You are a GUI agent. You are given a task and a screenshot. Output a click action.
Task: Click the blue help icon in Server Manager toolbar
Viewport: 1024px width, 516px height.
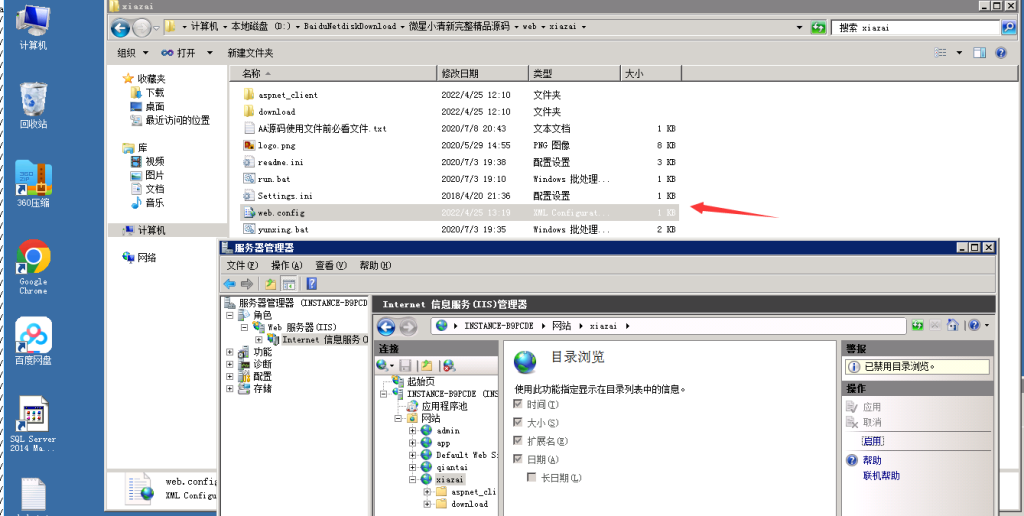[x=312, y=283]
